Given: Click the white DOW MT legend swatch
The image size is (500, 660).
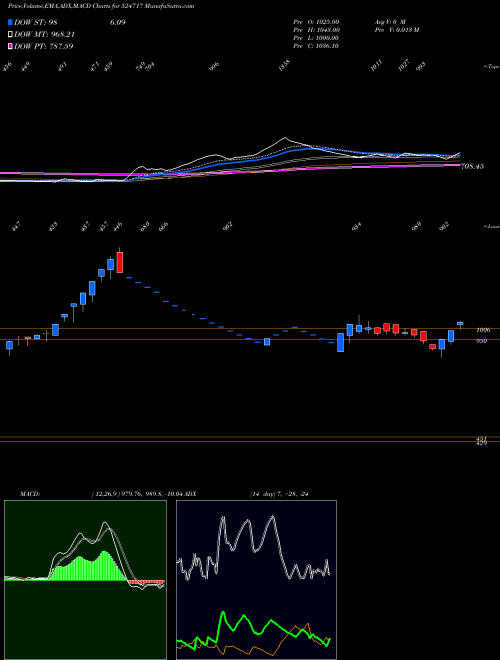Looking at the screenshot, I should point(10,34).
